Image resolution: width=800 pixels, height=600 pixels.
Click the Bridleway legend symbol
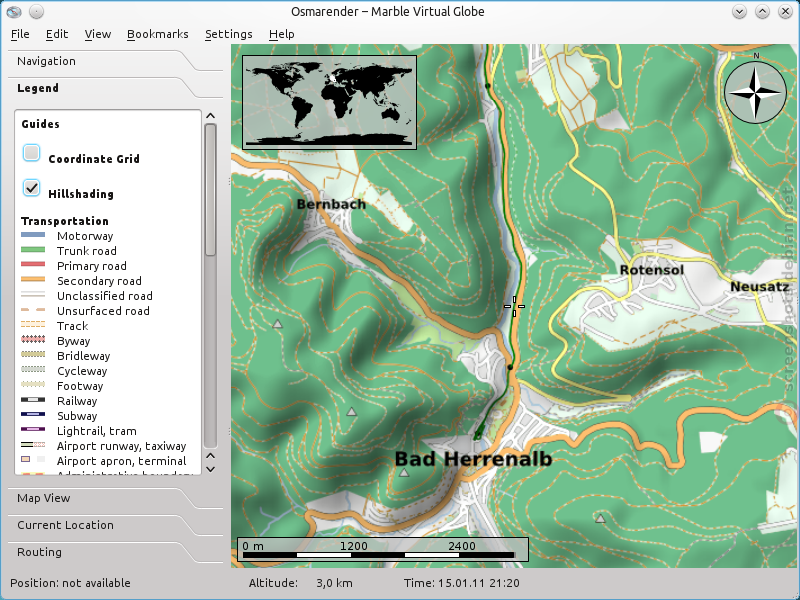[33, 355]
